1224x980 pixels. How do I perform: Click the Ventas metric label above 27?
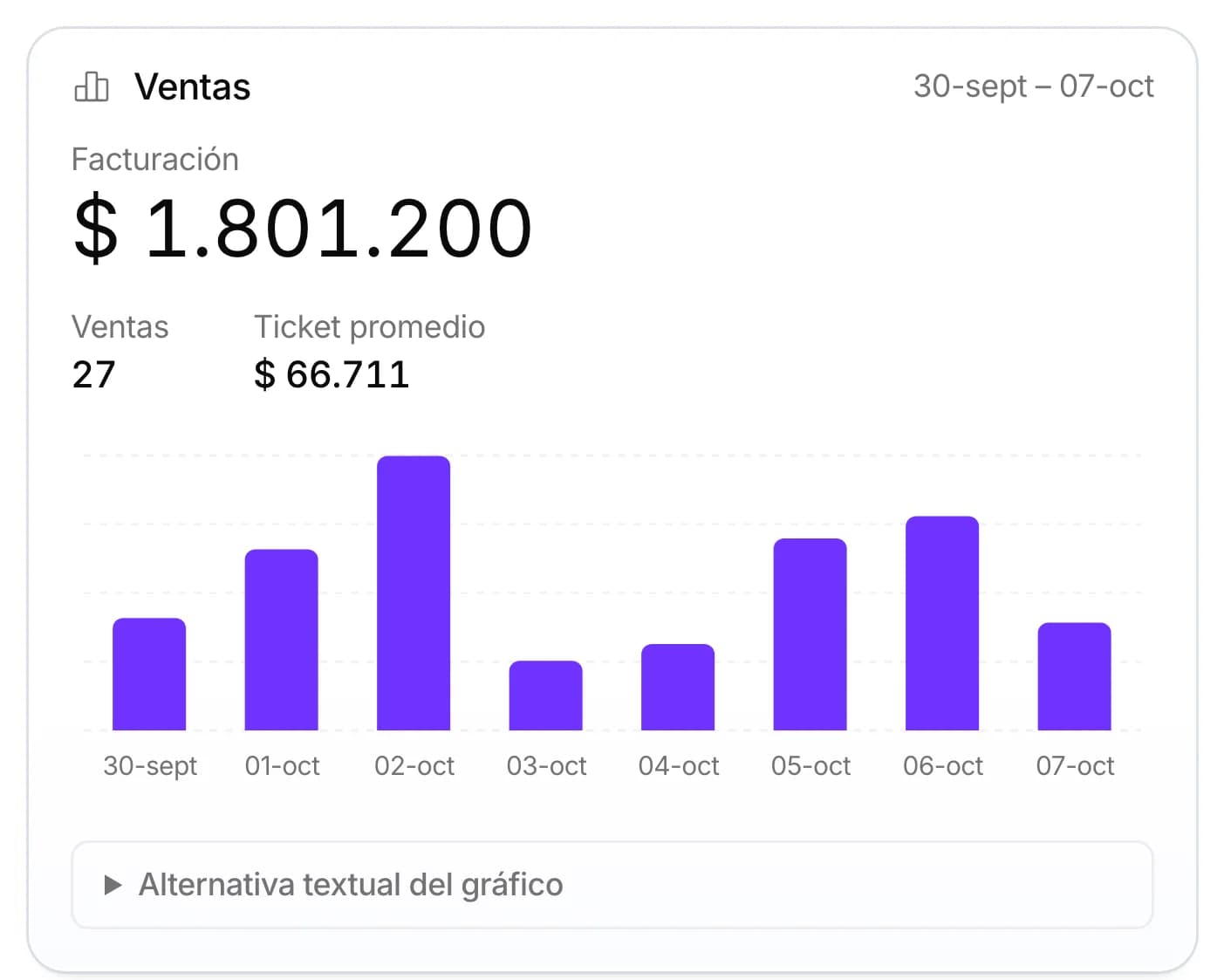pos(120,326)
